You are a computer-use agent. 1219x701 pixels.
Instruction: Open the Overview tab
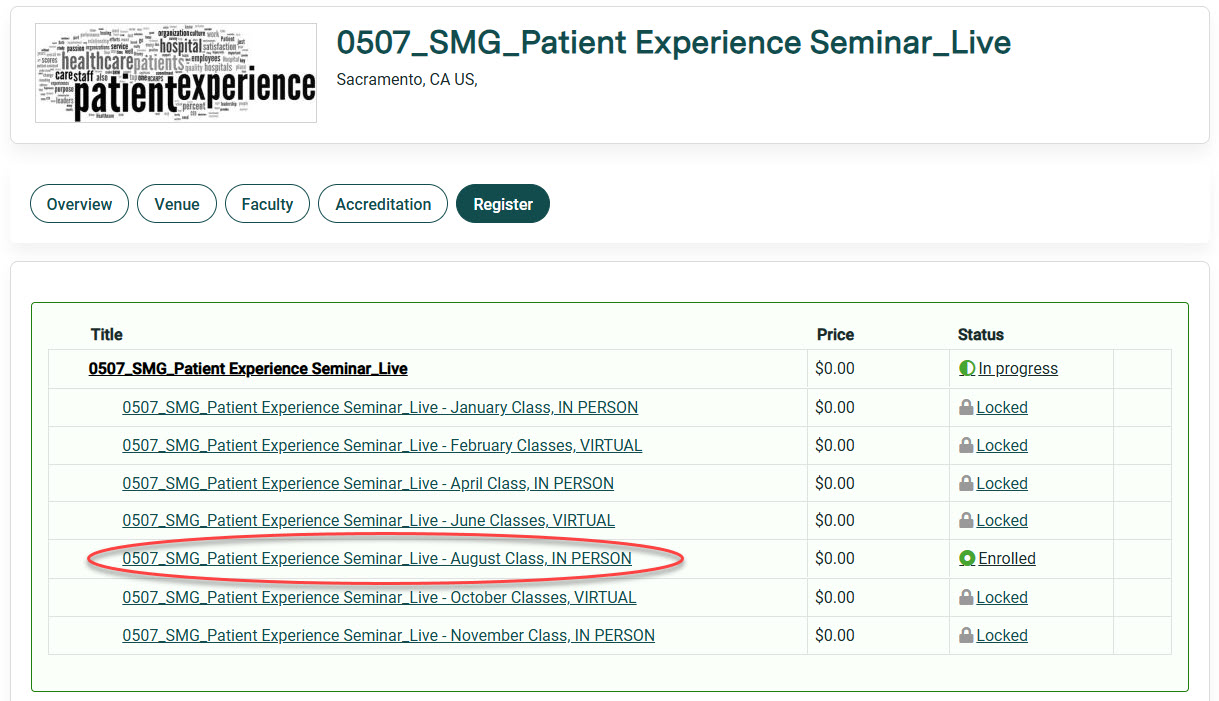[x=79, y=204]
